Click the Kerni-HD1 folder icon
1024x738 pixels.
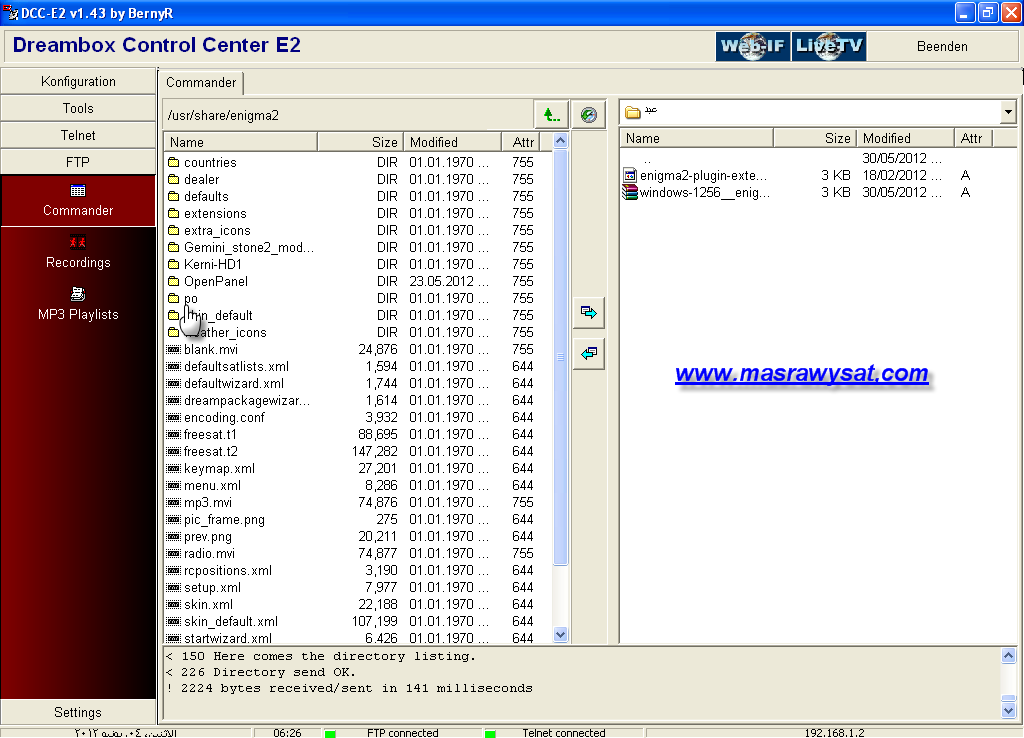[x=173, y=264]
